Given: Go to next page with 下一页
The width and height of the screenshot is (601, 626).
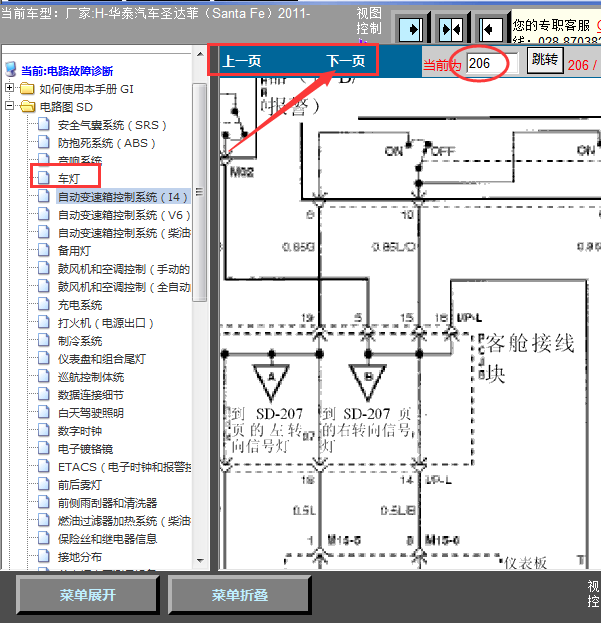Looking at the screenshot, I should point(346,61).
